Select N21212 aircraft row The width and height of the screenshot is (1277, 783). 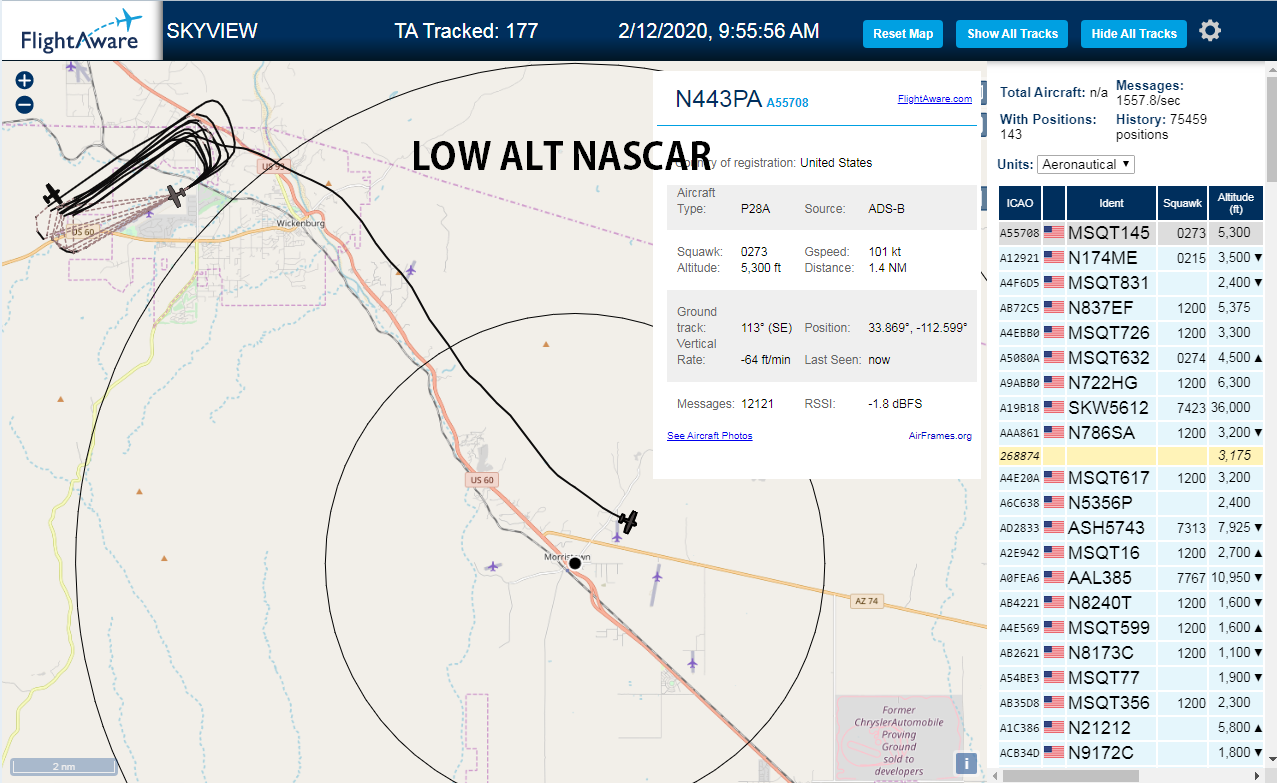click(x=1131, y=728)
